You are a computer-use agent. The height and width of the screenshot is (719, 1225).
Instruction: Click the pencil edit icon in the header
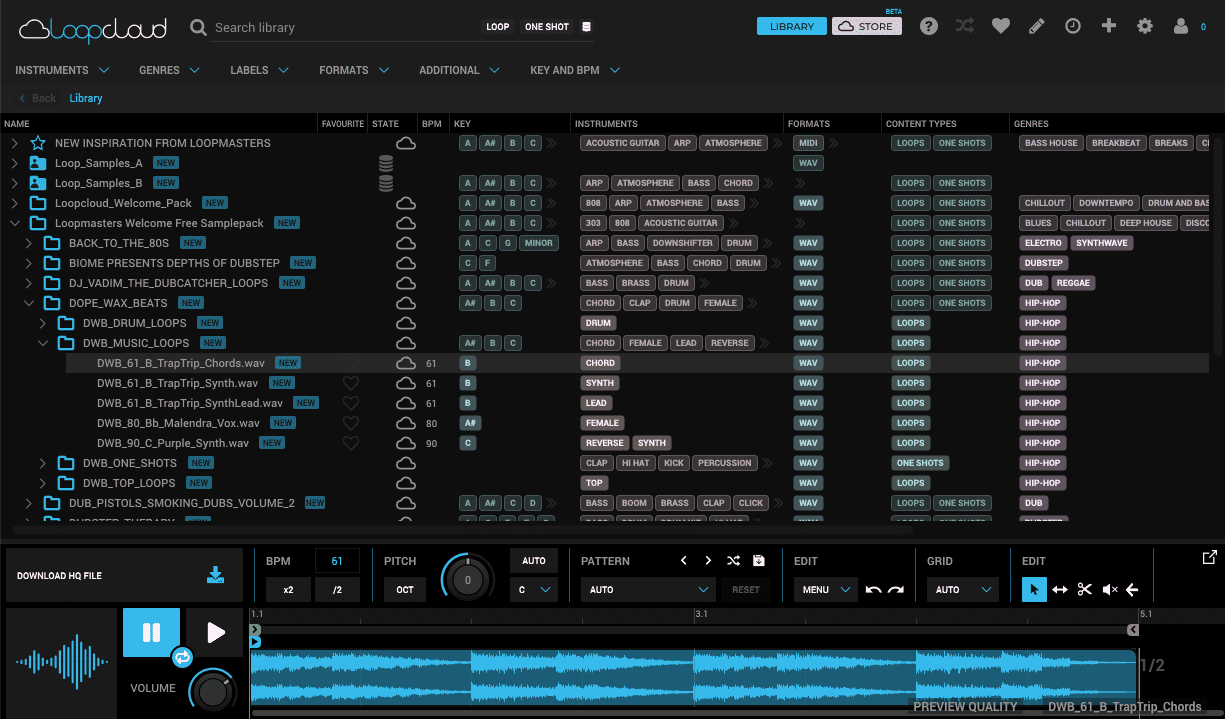coord(1037,26)
